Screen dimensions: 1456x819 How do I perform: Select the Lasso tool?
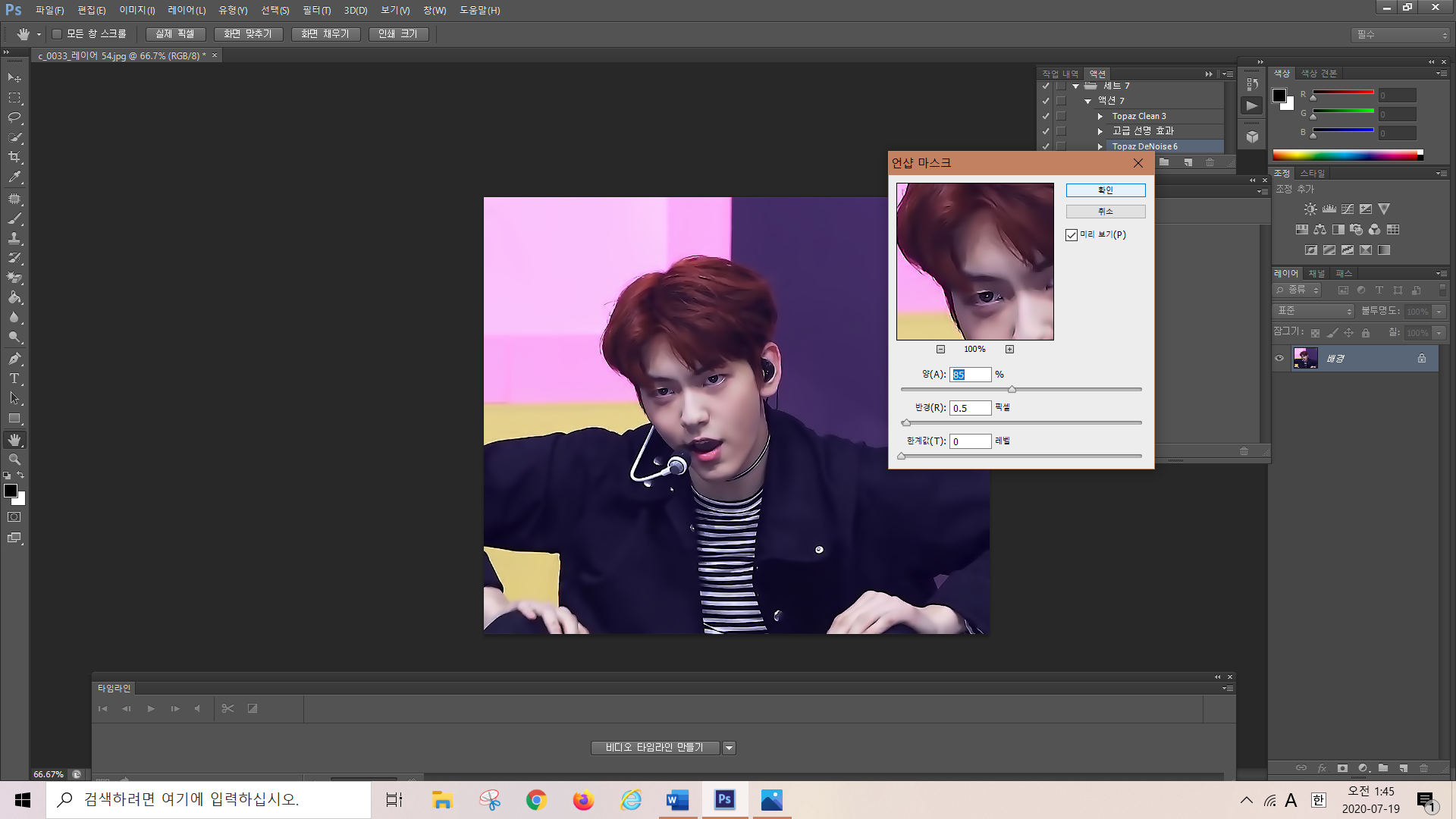click(x=14, y=118)
